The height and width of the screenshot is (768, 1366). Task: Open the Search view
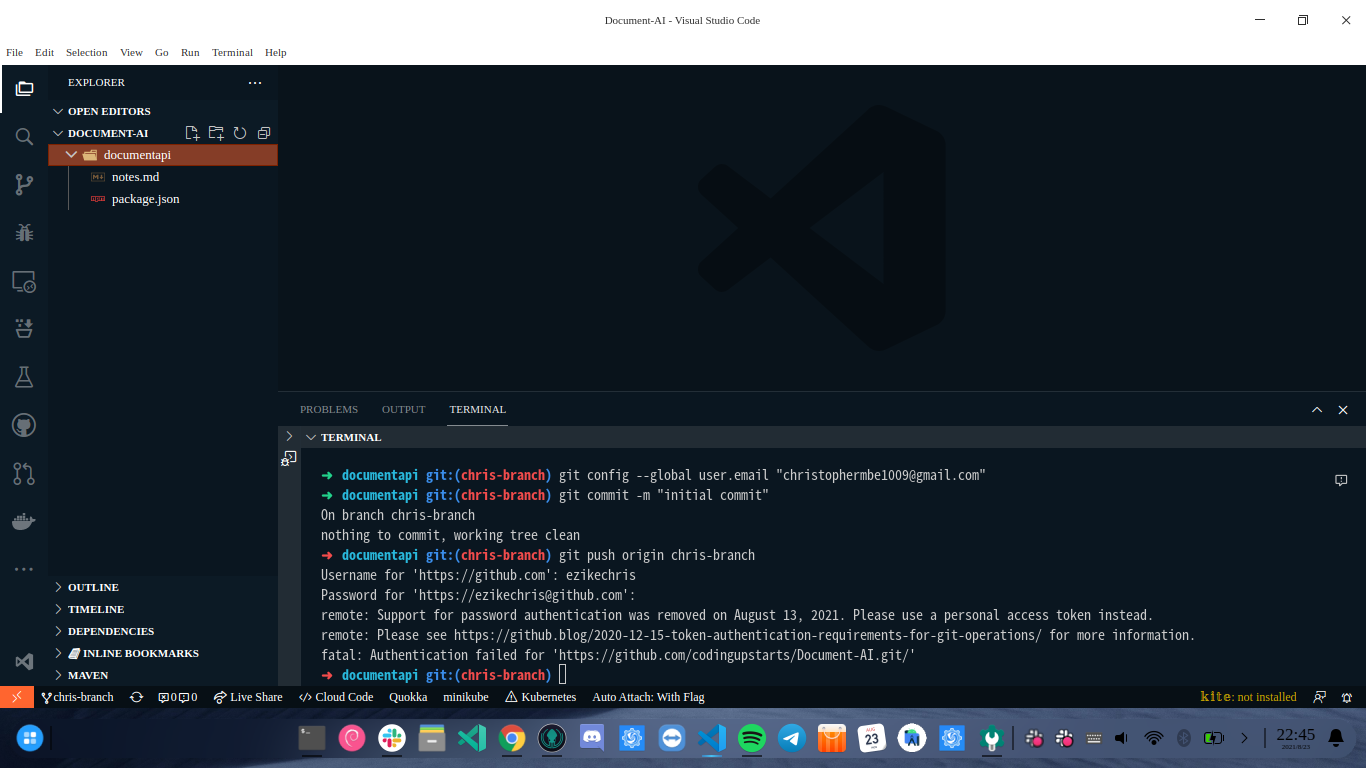click(x=24, y=137)
